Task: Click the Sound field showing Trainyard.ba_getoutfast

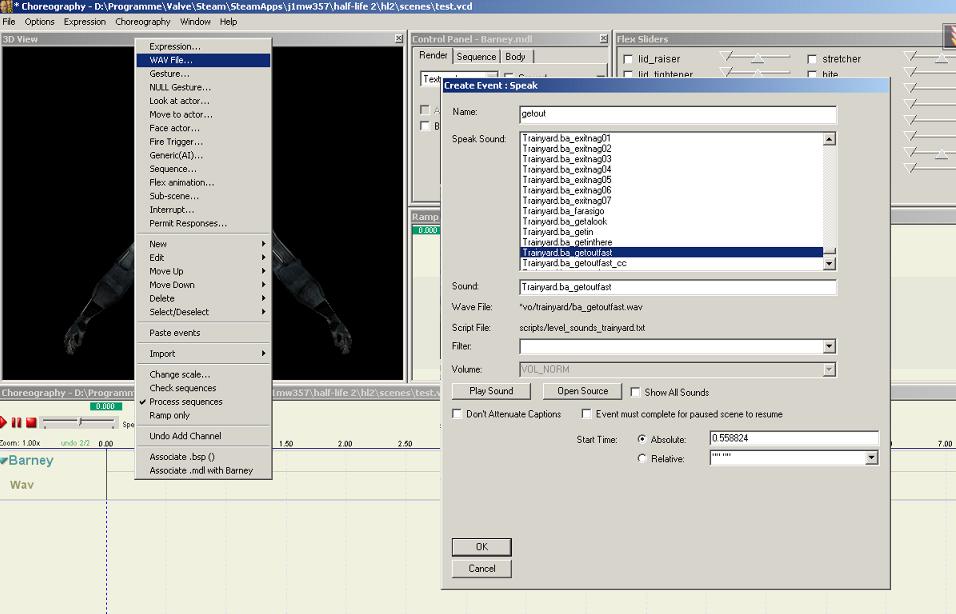Action: (x=677, y=287)
